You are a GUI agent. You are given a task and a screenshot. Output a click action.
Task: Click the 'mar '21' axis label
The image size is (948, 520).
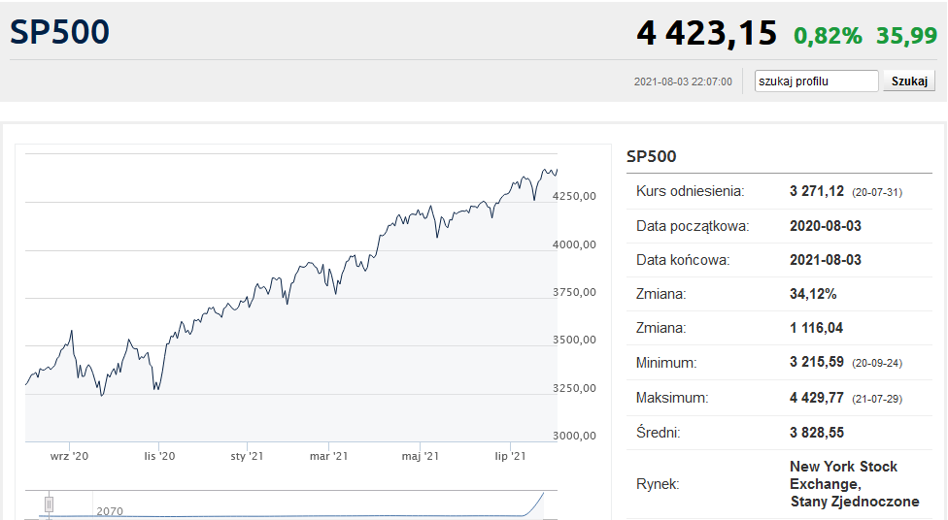click(329, 456)
